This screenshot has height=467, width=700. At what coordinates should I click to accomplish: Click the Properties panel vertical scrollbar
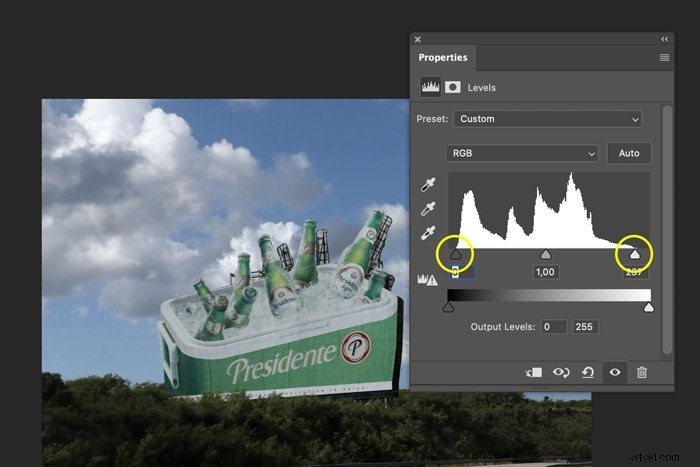pyautogui.click(x=667, y=230)
